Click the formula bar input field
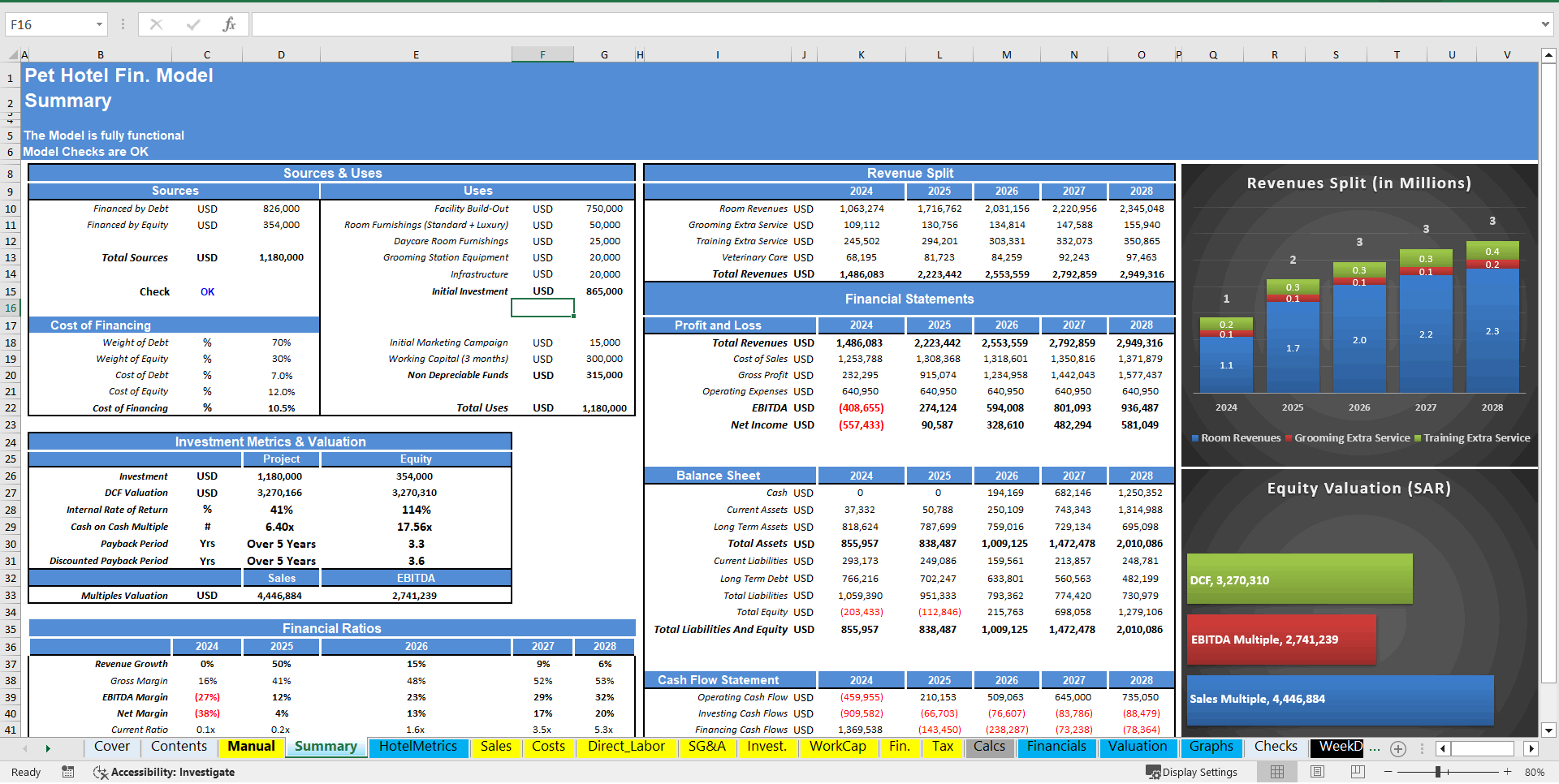 [x=895, y=24]
